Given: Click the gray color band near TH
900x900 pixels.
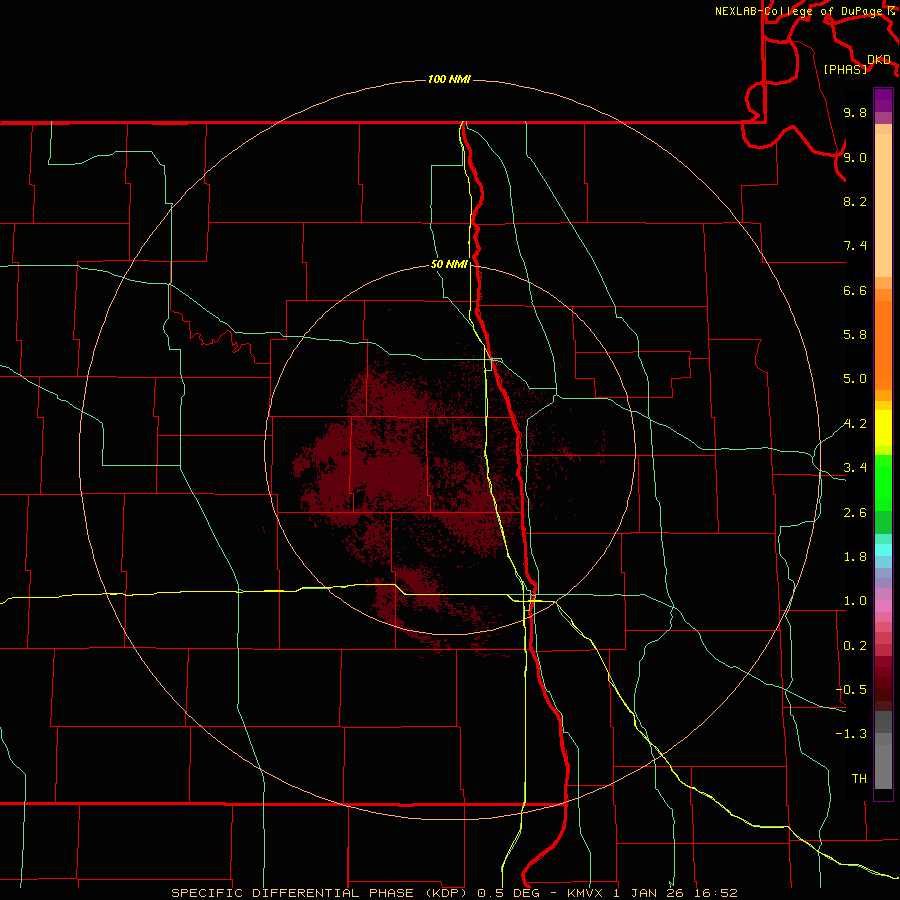Looking at the screenshot, I should [883, 769].
